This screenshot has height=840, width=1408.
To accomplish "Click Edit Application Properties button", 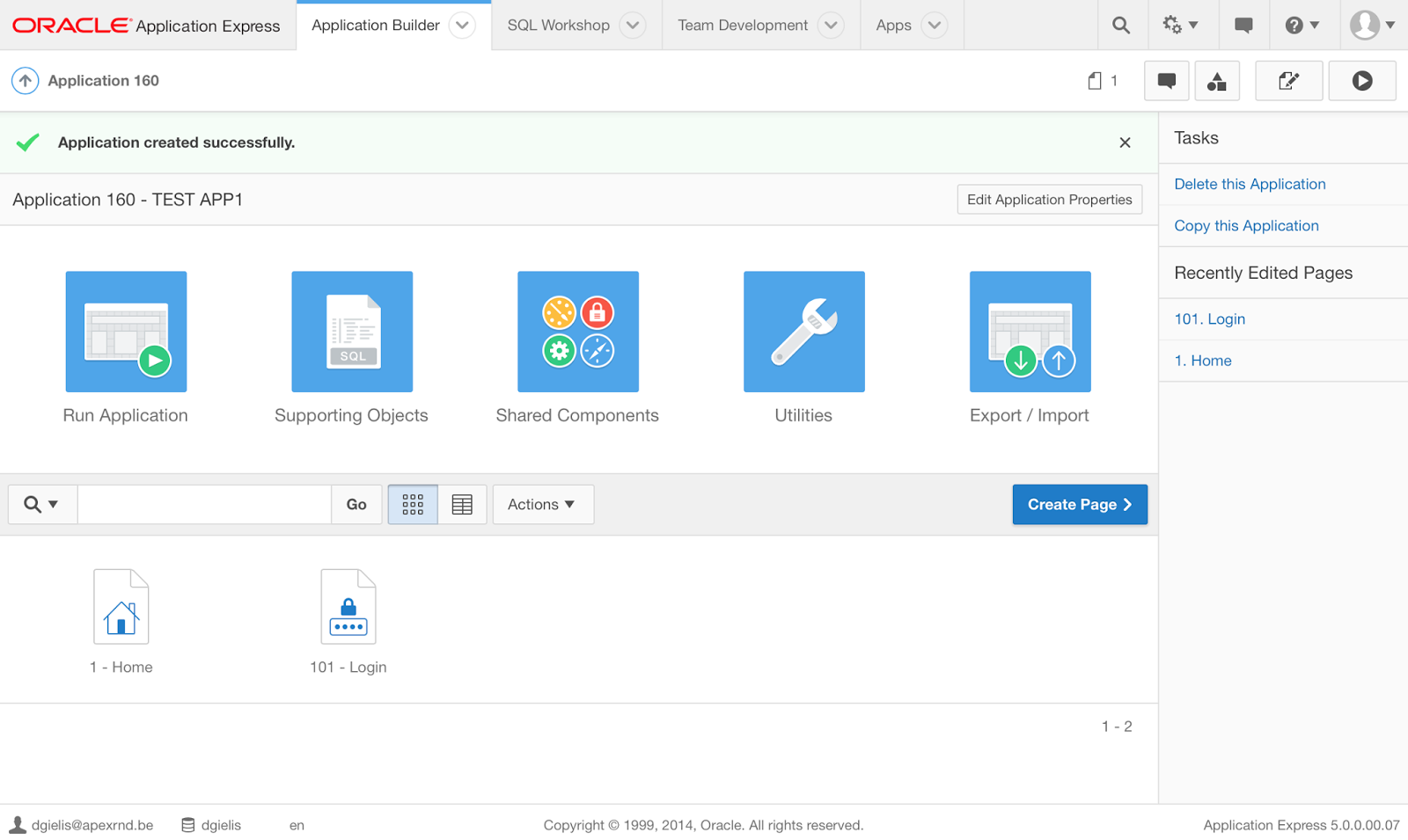I will coord(1050,200).
